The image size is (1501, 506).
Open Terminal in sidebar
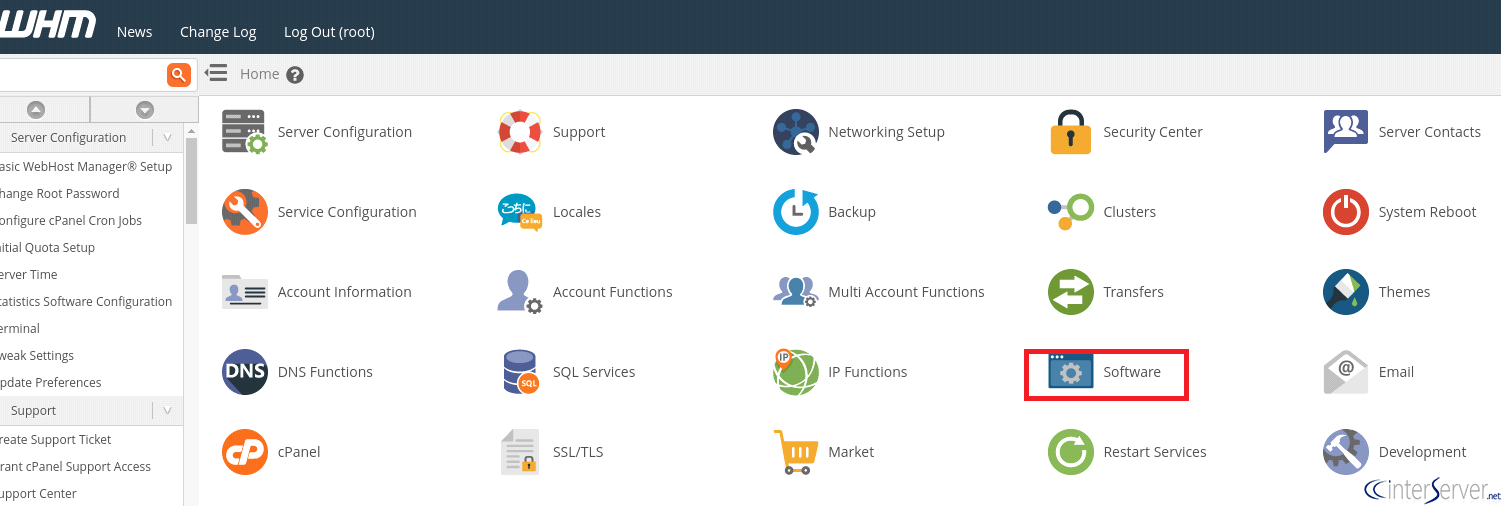pos(20,329)
